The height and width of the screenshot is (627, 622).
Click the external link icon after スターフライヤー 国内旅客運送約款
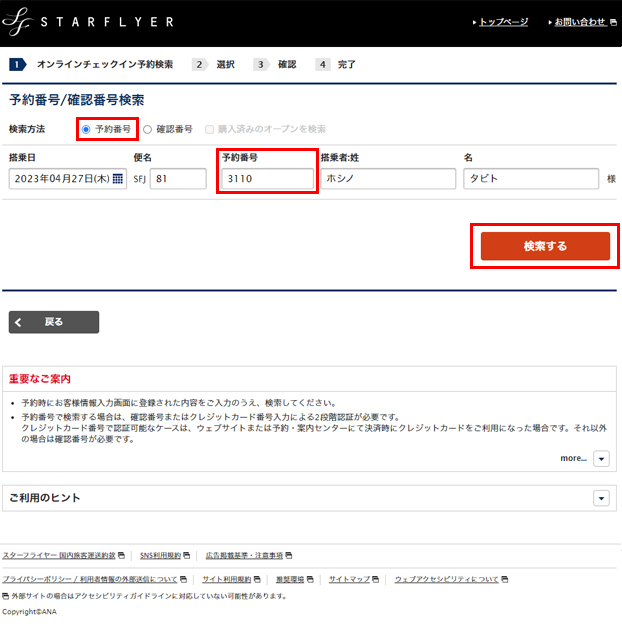pyautogui.click(x=122, y=555)
